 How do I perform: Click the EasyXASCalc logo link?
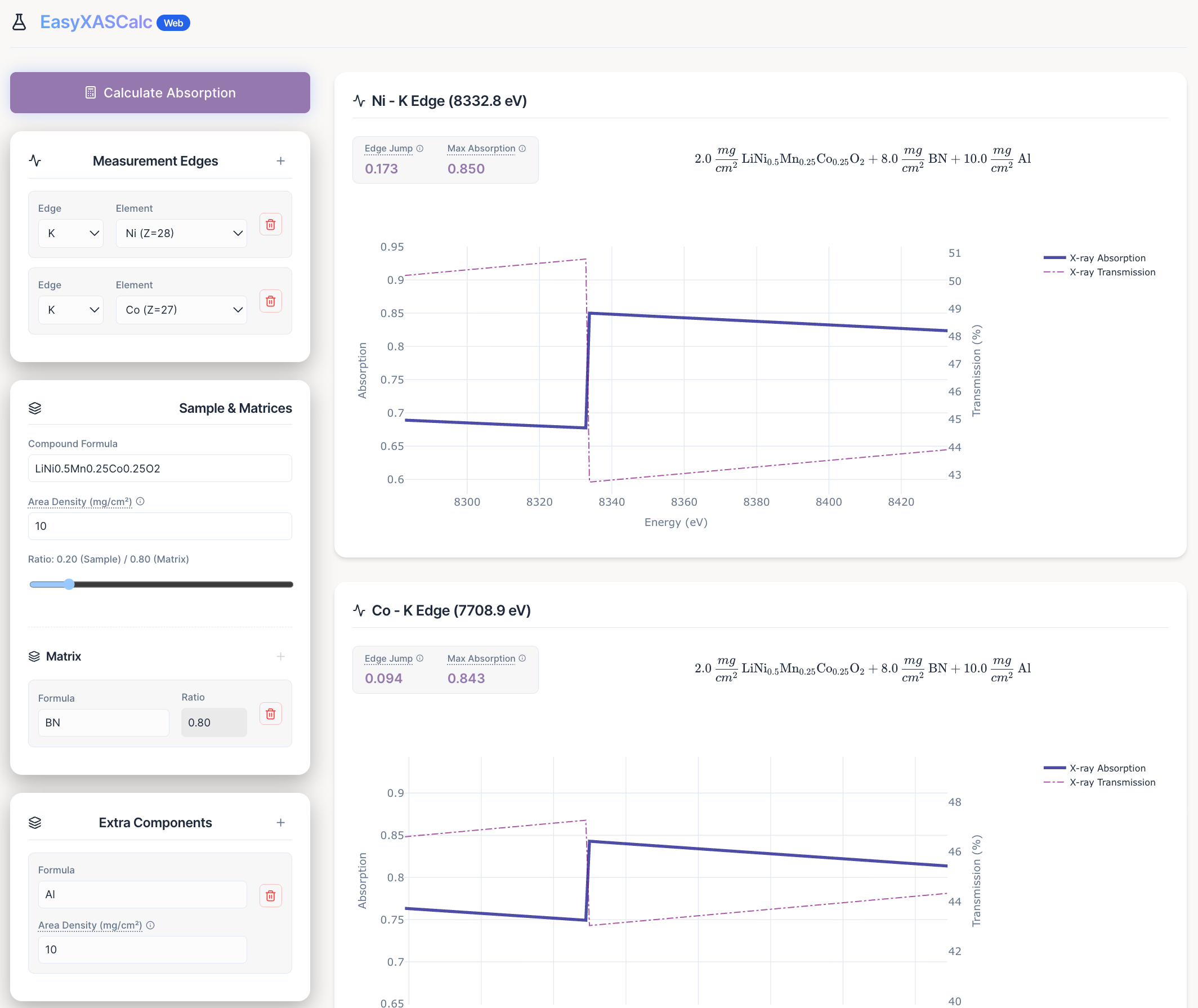point(96,23)
